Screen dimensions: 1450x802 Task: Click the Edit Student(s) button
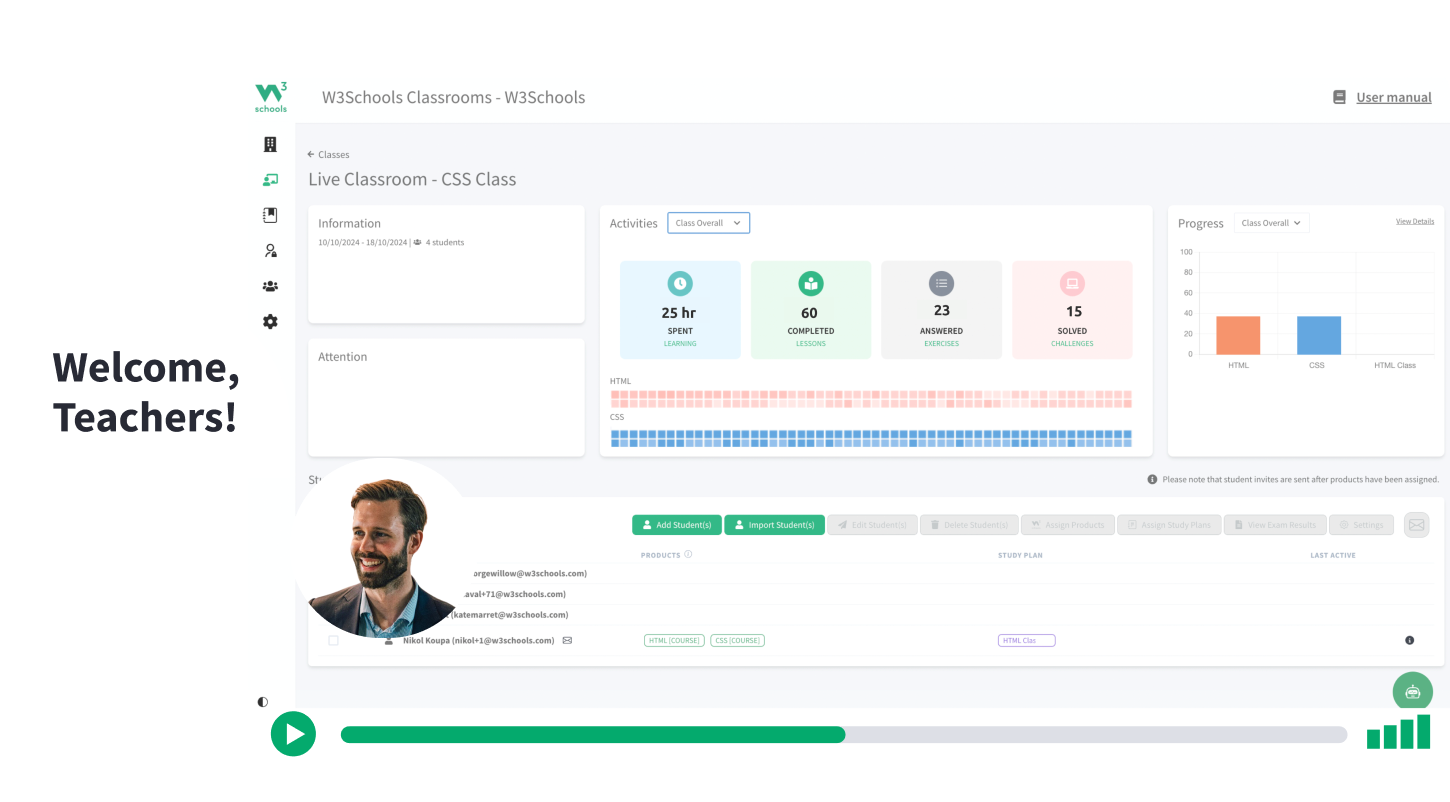click(872, 525)
